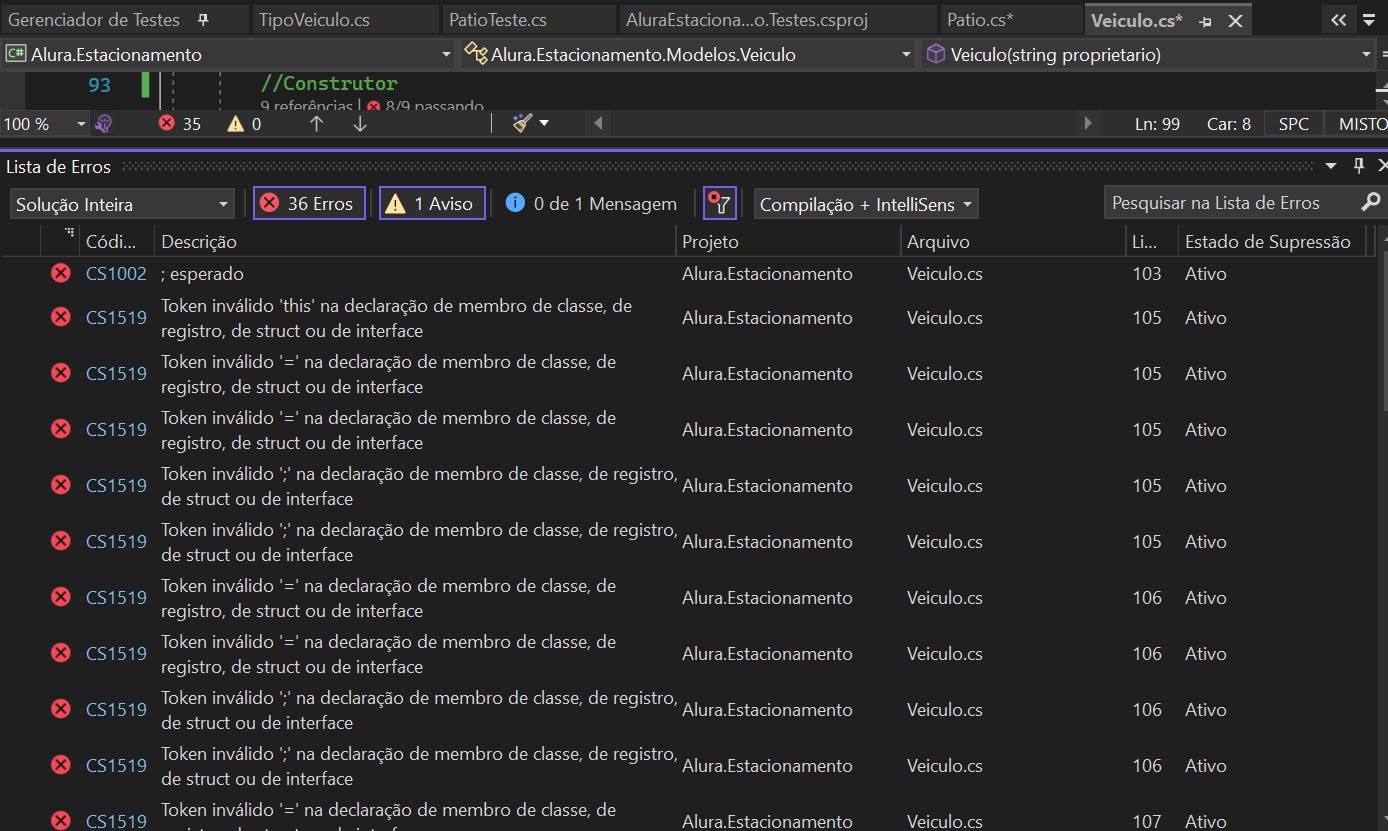Open the Lista de Erros window options dropdown
1388x831 pixels.
tap(1331, 166)
